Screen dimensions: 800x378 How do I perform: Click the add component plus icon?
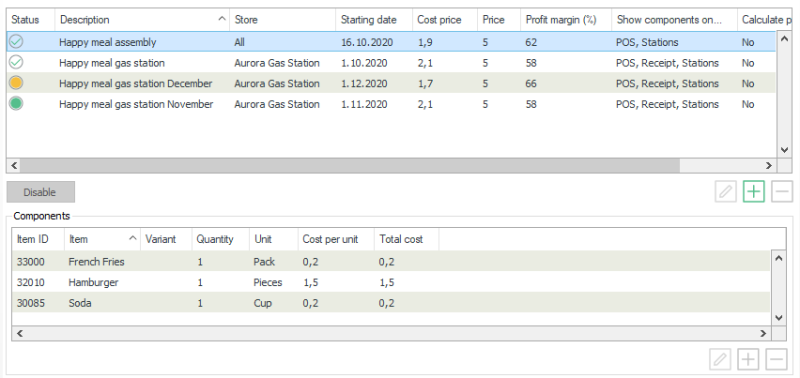click(748, 360)
